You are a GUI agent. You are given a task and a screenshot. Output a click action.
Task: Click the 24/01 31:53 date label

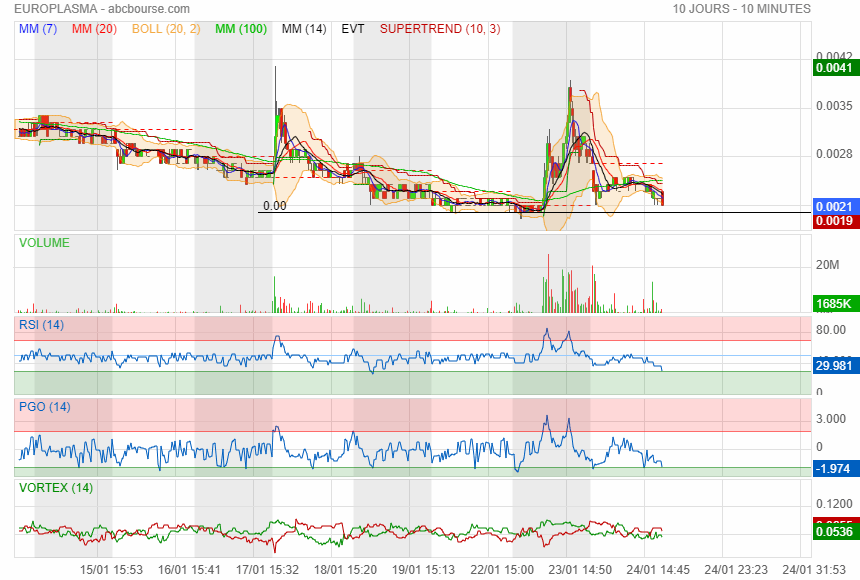pos(814,570)
